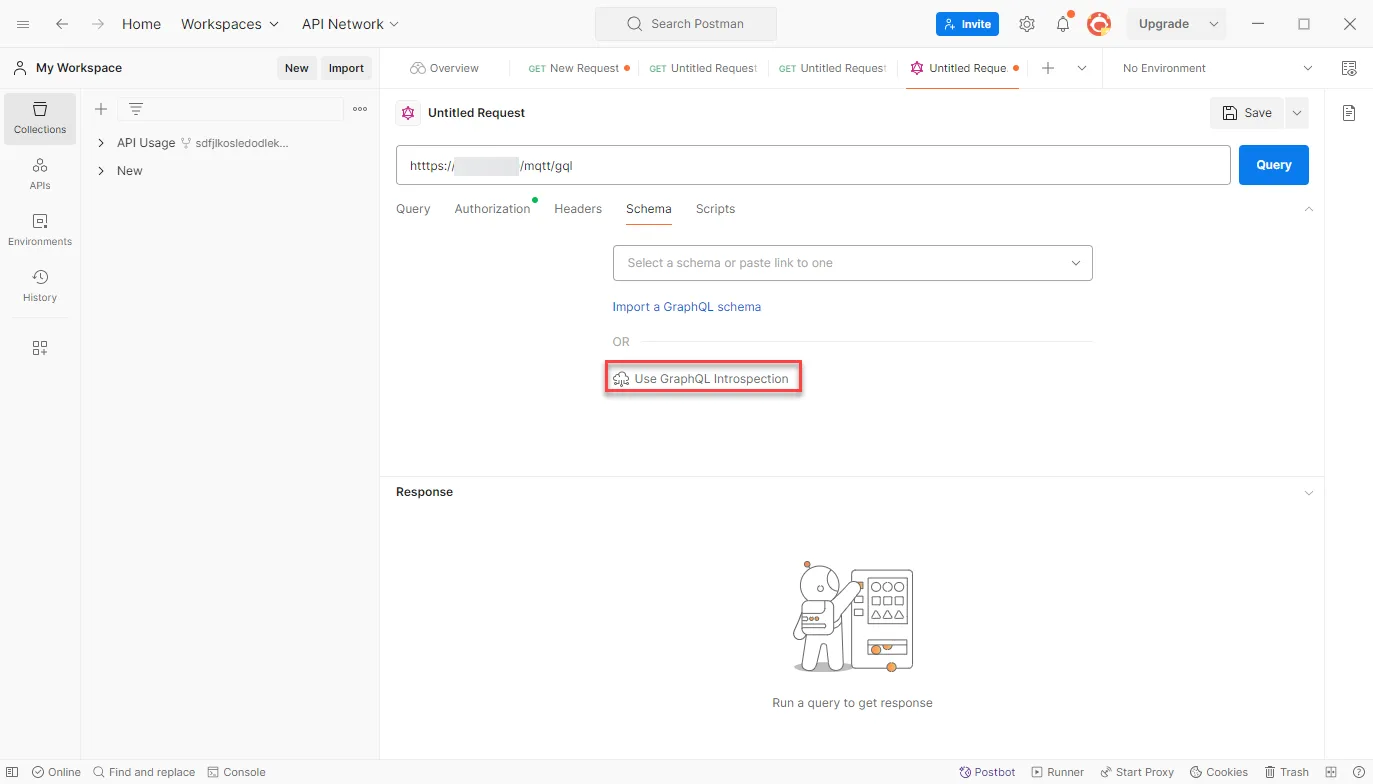Open the Trash
Viewport: 1373px width, 784px height.
1286,772
